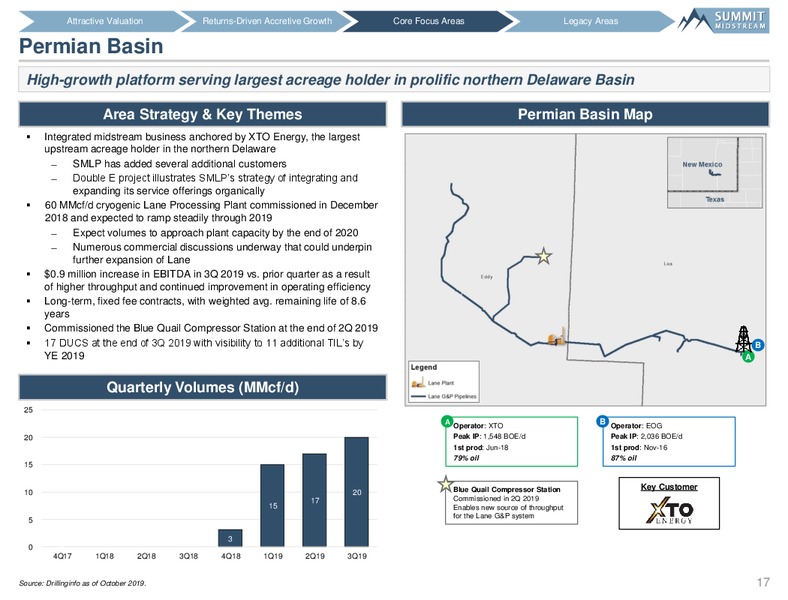
Task: Click the Lane G&P Pipelines legend line
Action: tap(418, 396)
